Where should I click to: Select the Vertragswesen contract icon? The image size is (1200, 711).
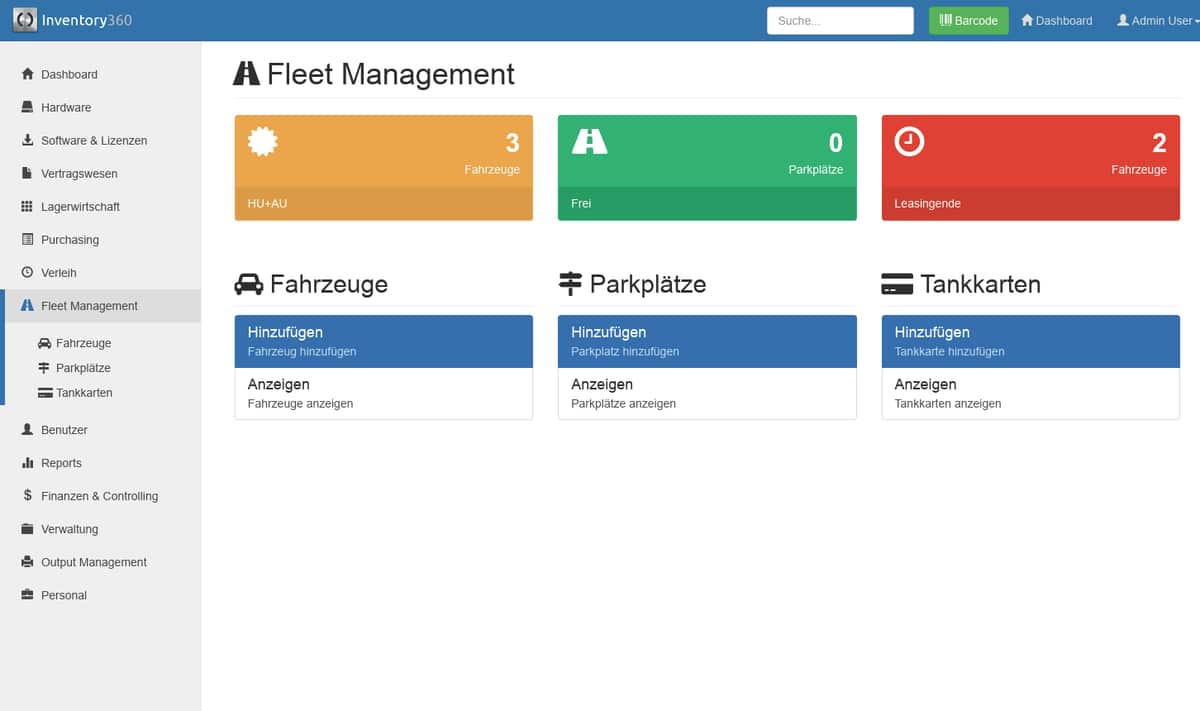tap(26, 173)
